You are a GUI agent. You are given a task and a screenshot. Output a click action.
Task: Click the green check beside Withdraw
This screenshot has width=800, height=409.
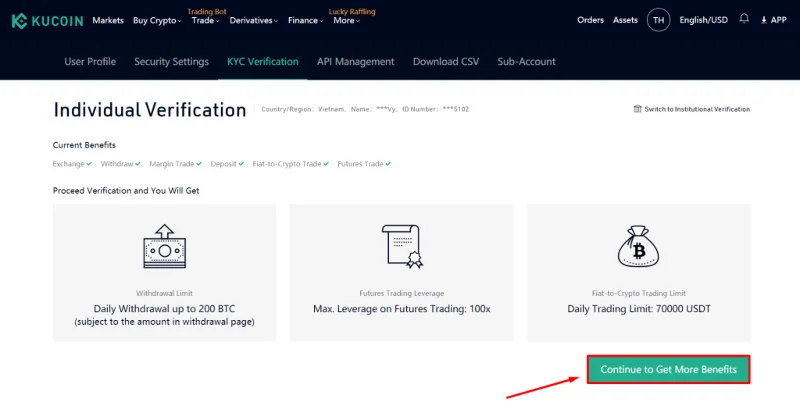[138, 164]
